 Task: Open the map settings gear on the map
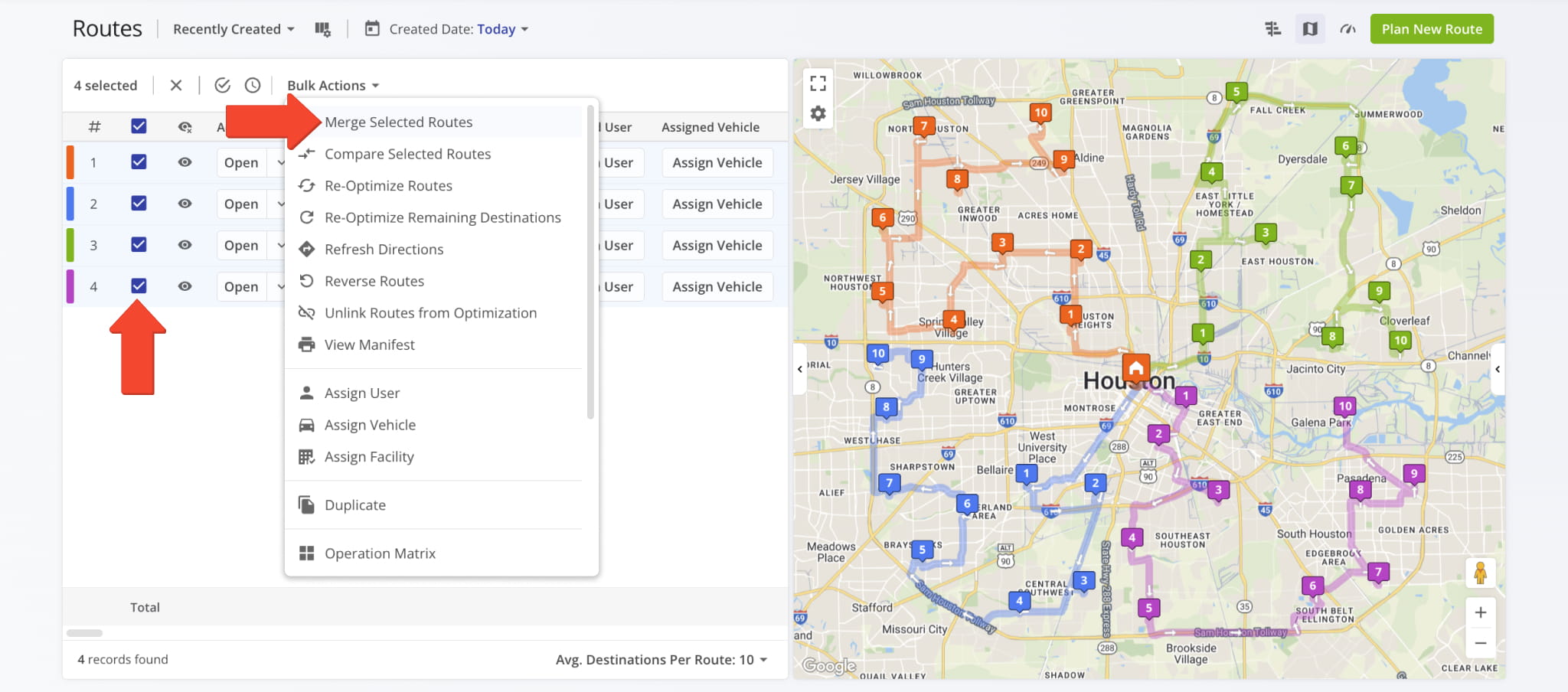[x=818, y=113]
